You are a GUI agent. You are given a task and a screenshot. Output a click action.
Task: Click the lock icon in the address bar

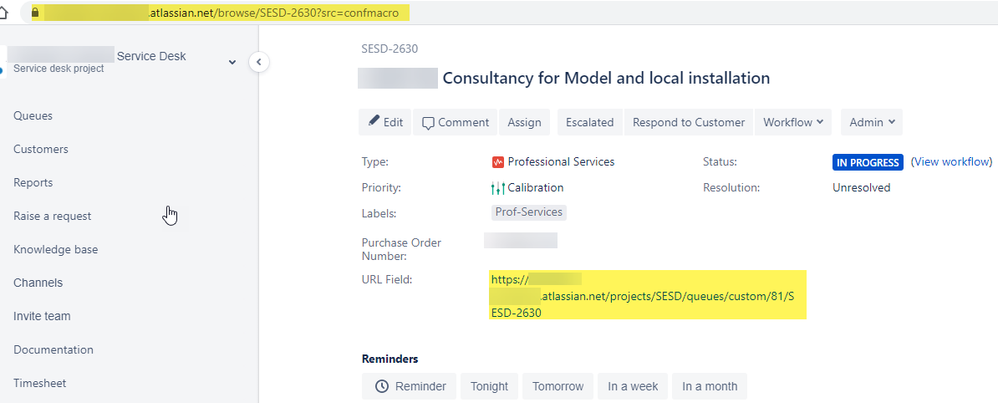pos(36,12)
